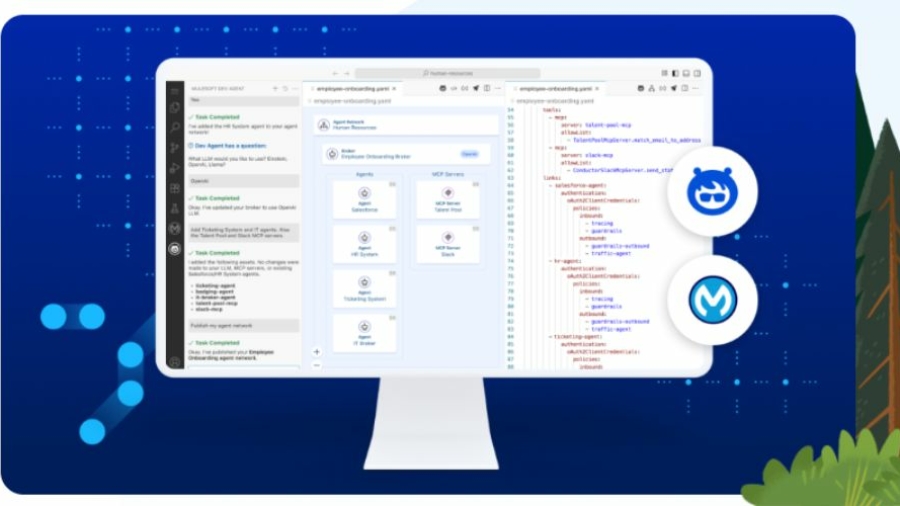Image resolution: width=900 pixels, height=506 pixels.
Task: Select the Agent Ticketing System card
Action: tap(364, 289)
